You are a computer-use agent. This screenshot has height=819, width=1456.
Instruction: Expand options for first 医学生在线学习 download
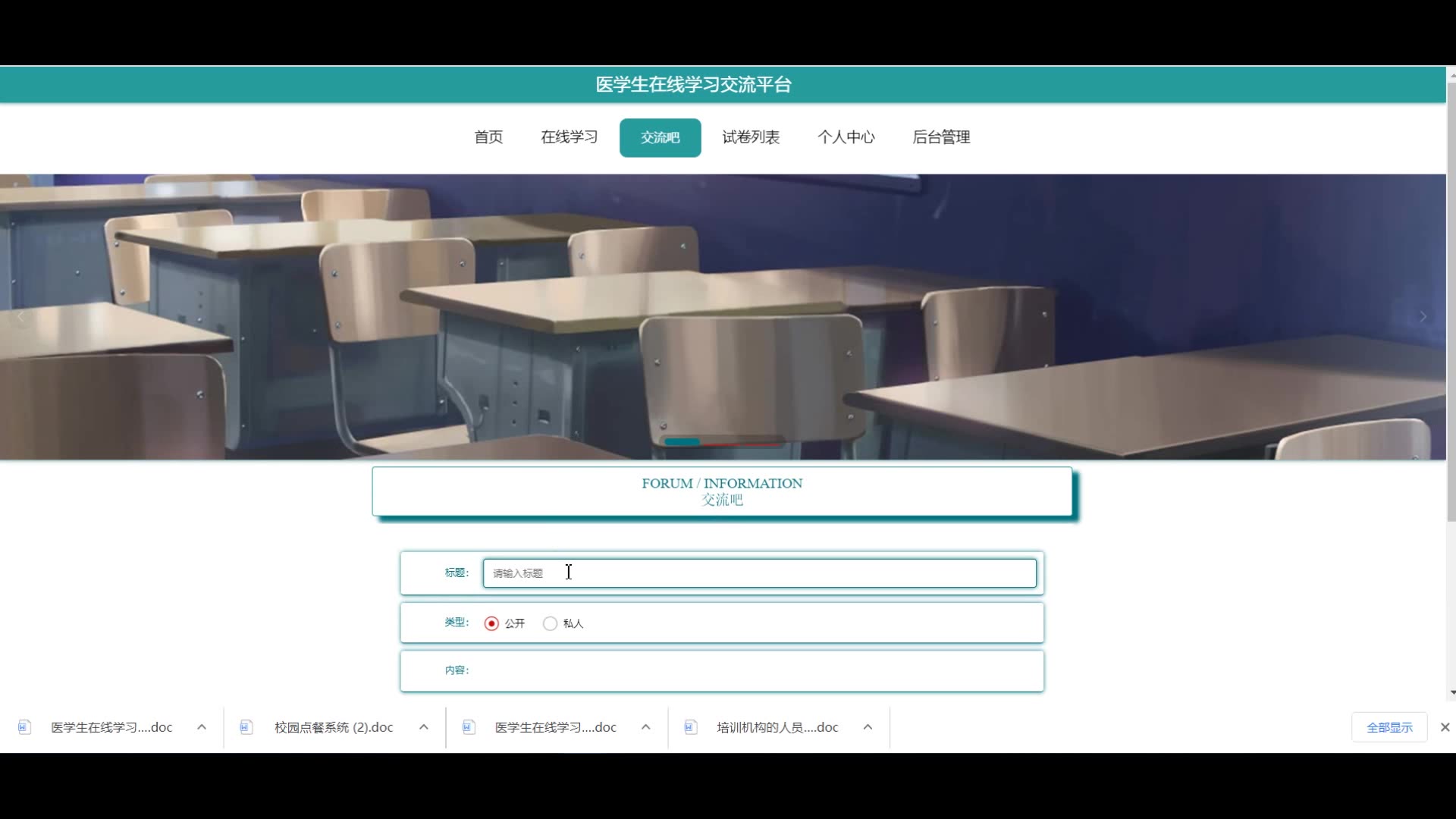click(x=202, y=727)
